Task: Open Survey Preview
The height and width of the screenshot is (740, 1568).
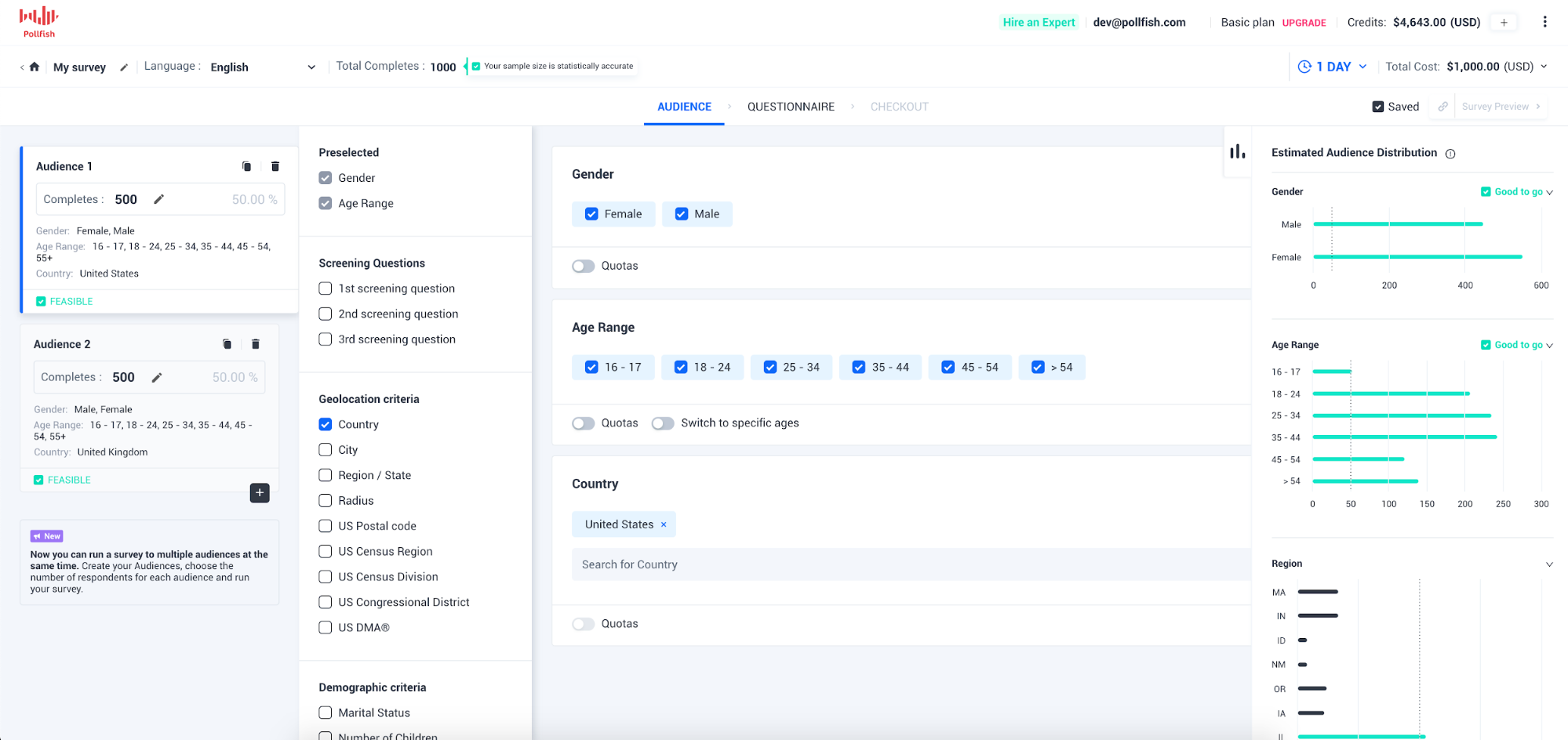Action: tap(1501, 107)
